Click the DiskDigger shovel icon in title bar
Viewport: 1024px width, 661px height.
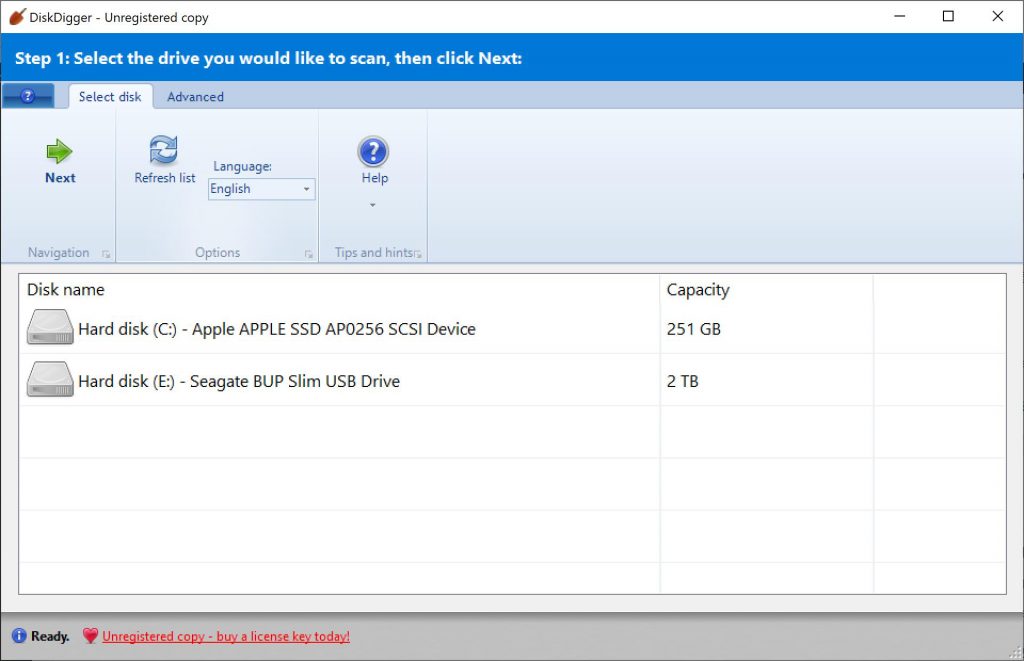click(16, 17)
